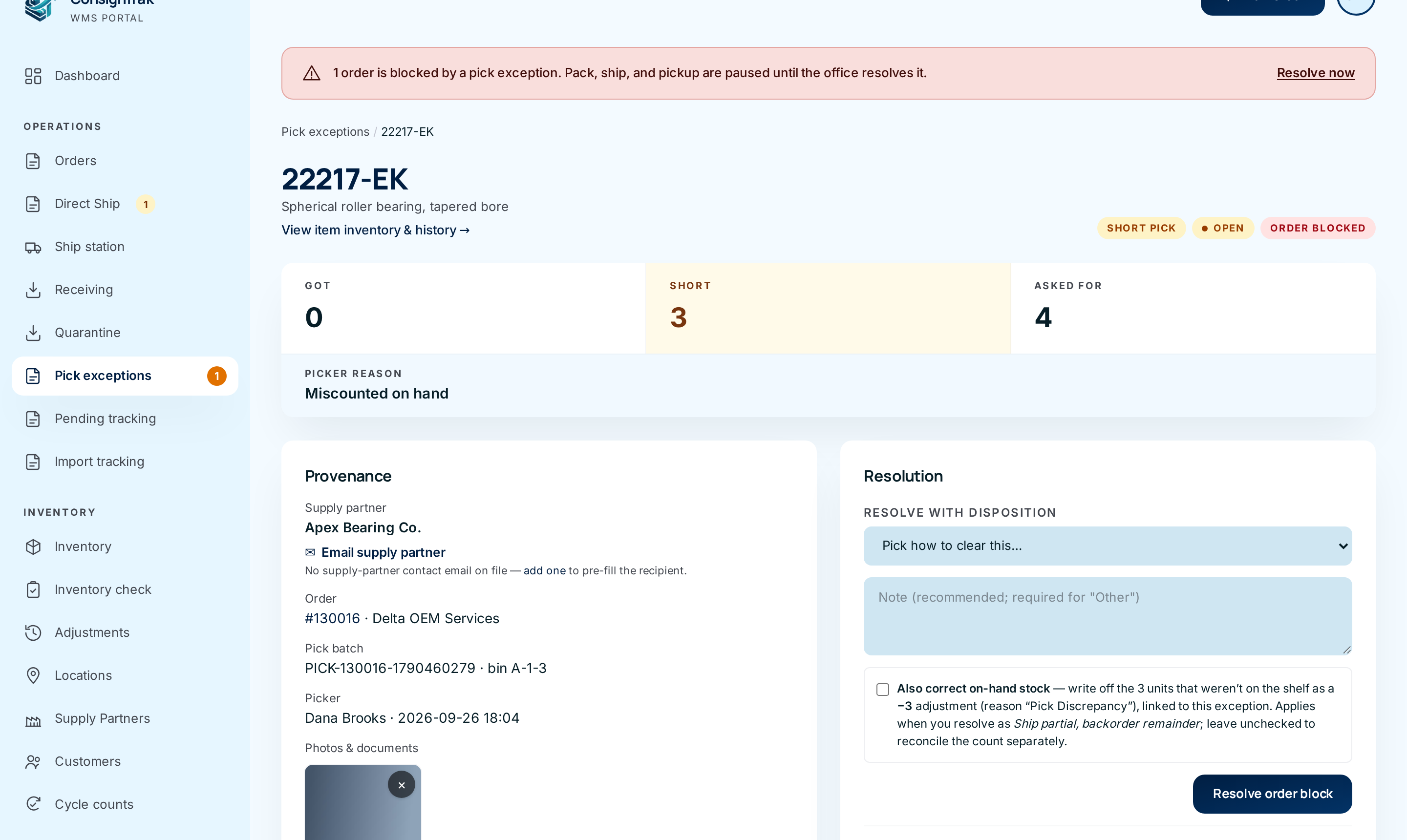Screen dimensions: 1407x840
Task: Go to Dashboard in the sidebar
Action: tap(125, 76)
